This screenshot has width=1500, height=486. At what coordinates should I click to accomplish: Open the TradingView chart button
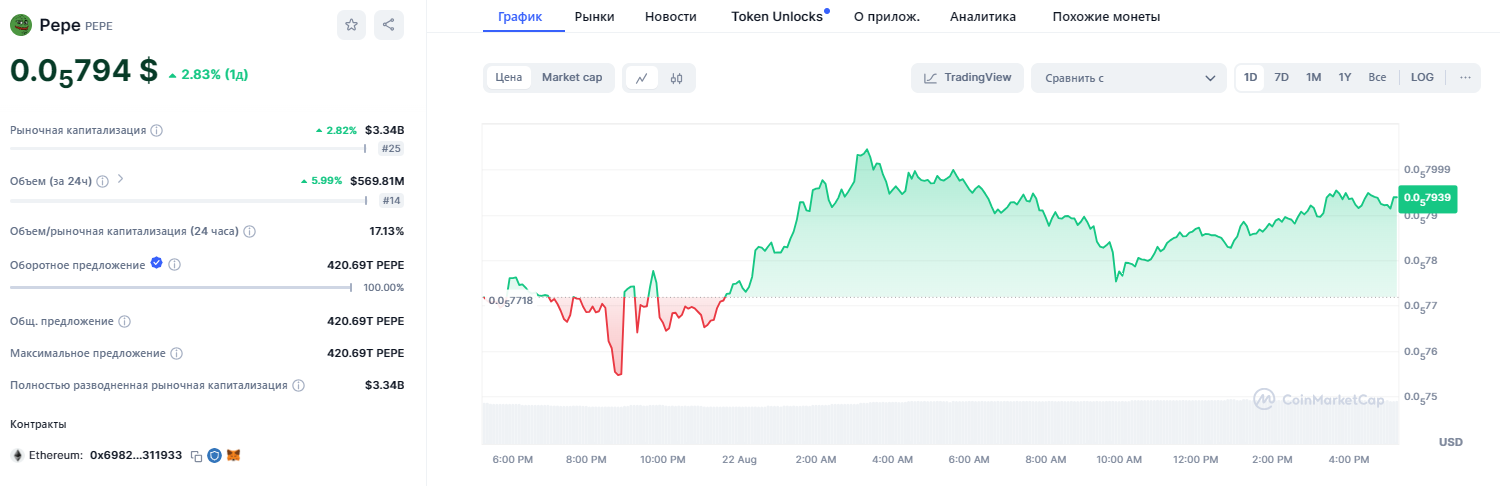pyautogui.click(x=967, y=78)
